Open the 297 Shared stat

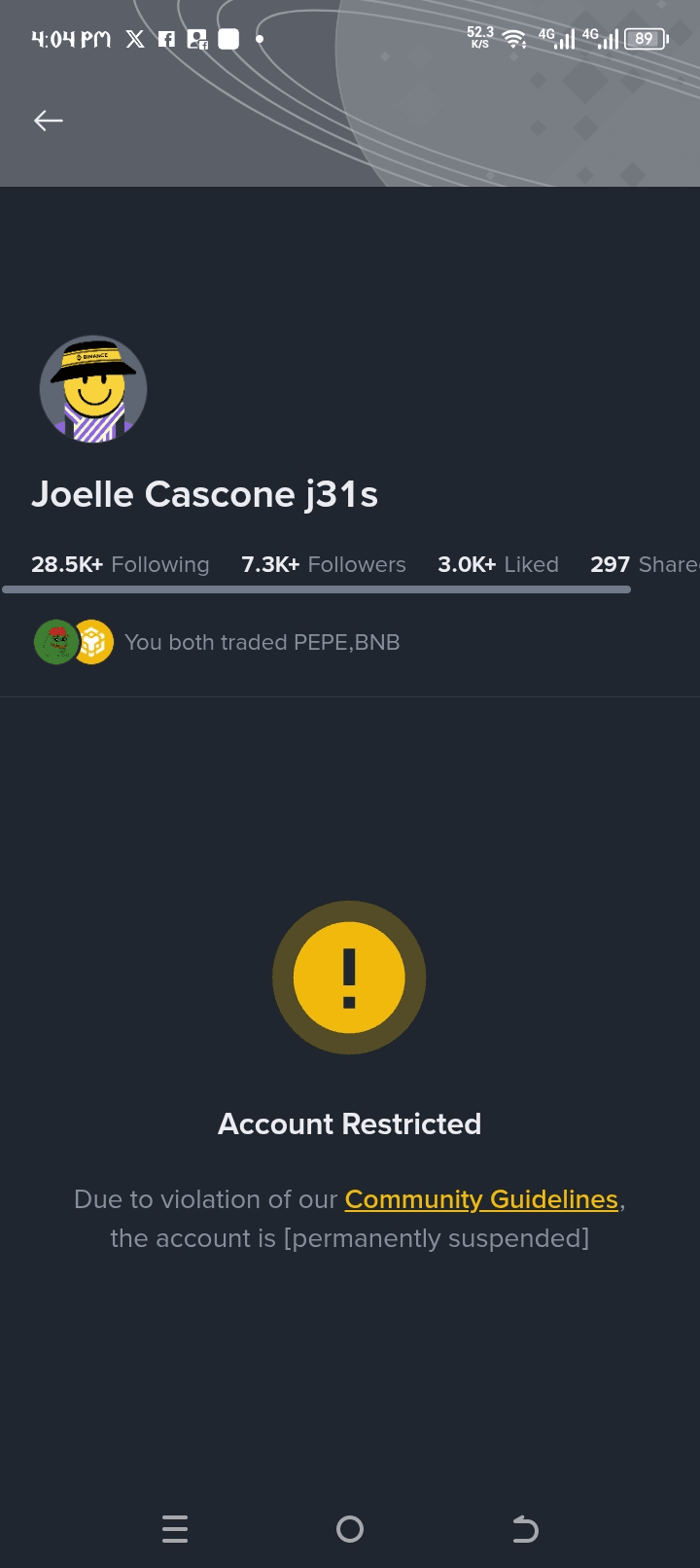click(x=645, y=564)
